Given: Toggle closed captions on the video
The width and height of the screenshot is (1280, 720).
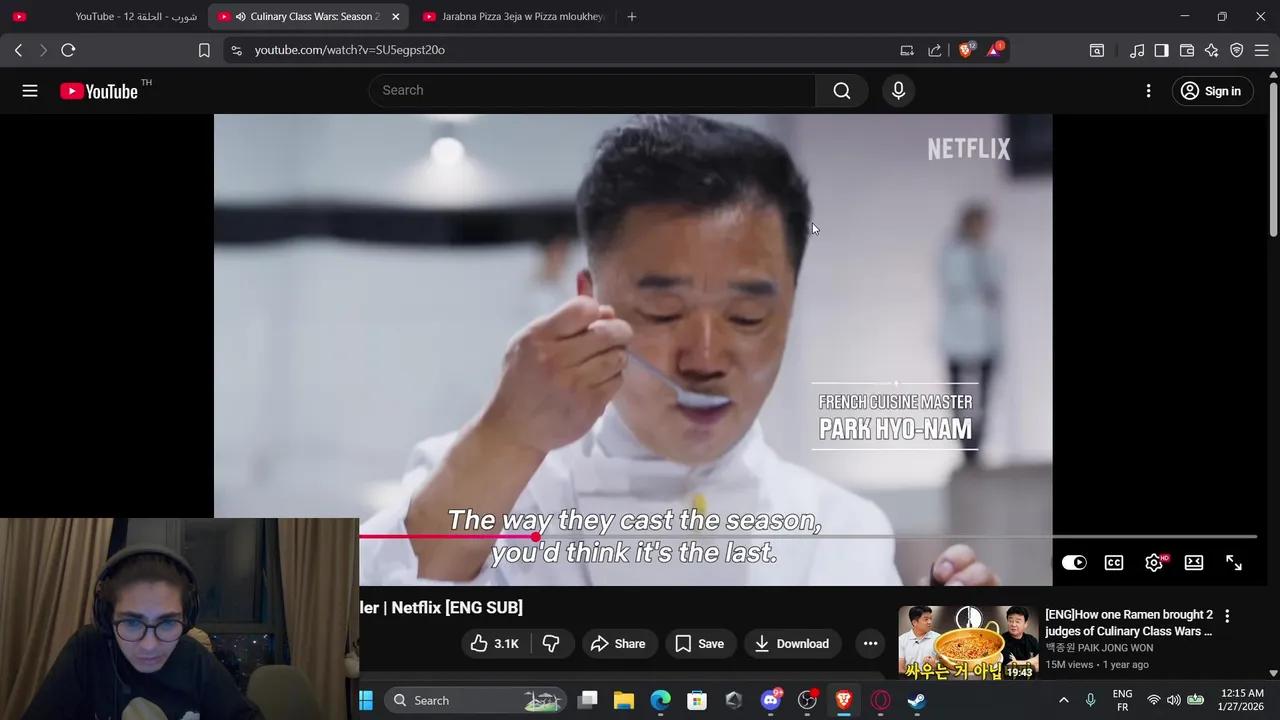Looking at the screenshot, I should coord(1114,563).
